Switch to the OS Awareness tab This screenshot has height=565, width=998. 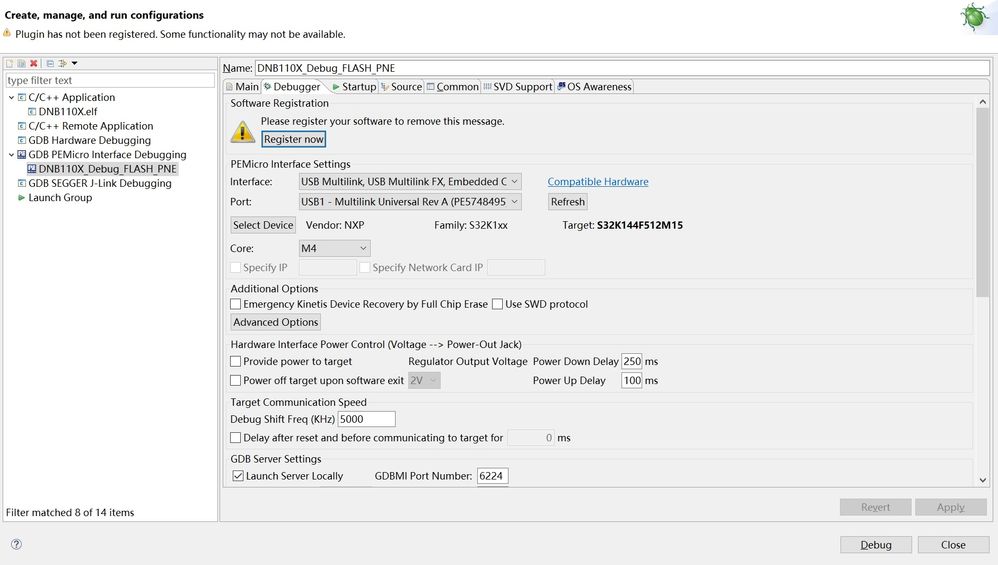(x=594, y=87)
